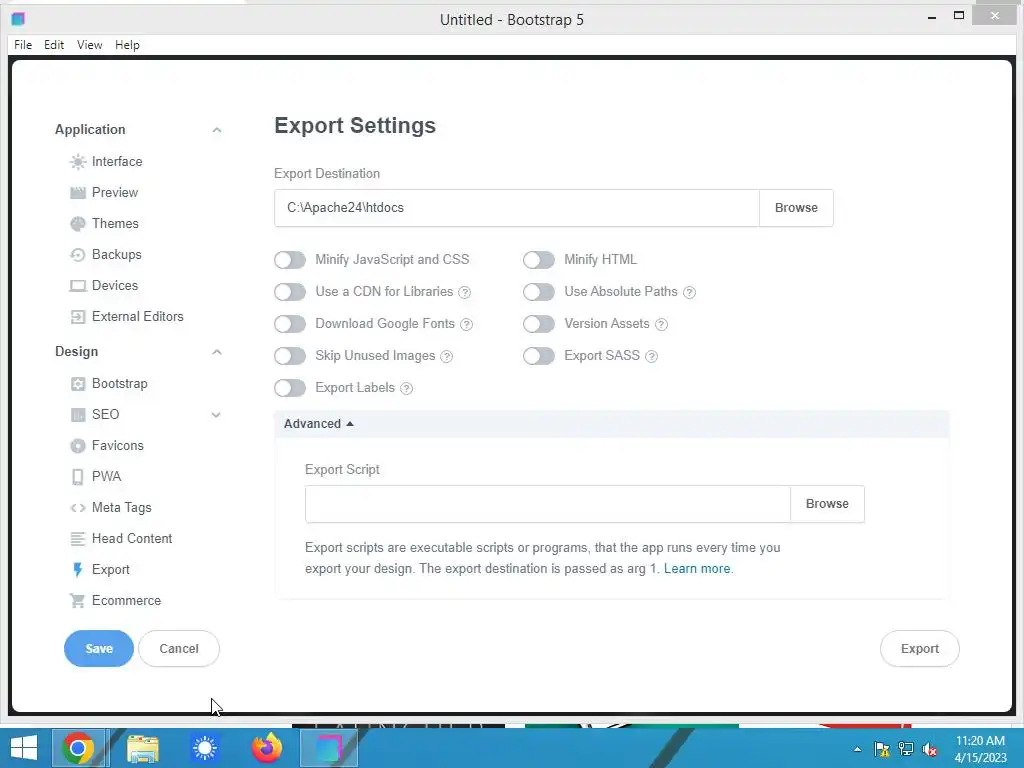Image resolution: width=1024 pixels, height=768 pixels.
Task: Toggle Skip Unused Images switch
Action: tap(290, 356)
